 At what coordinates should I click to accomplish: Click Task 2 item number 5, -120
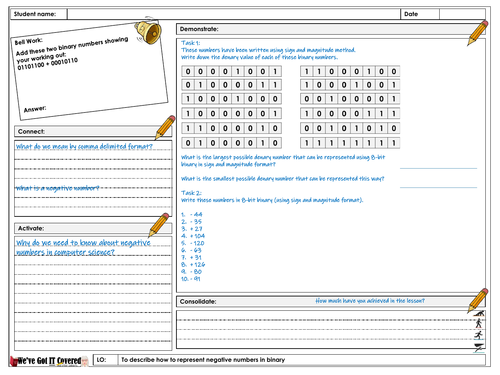193,243
